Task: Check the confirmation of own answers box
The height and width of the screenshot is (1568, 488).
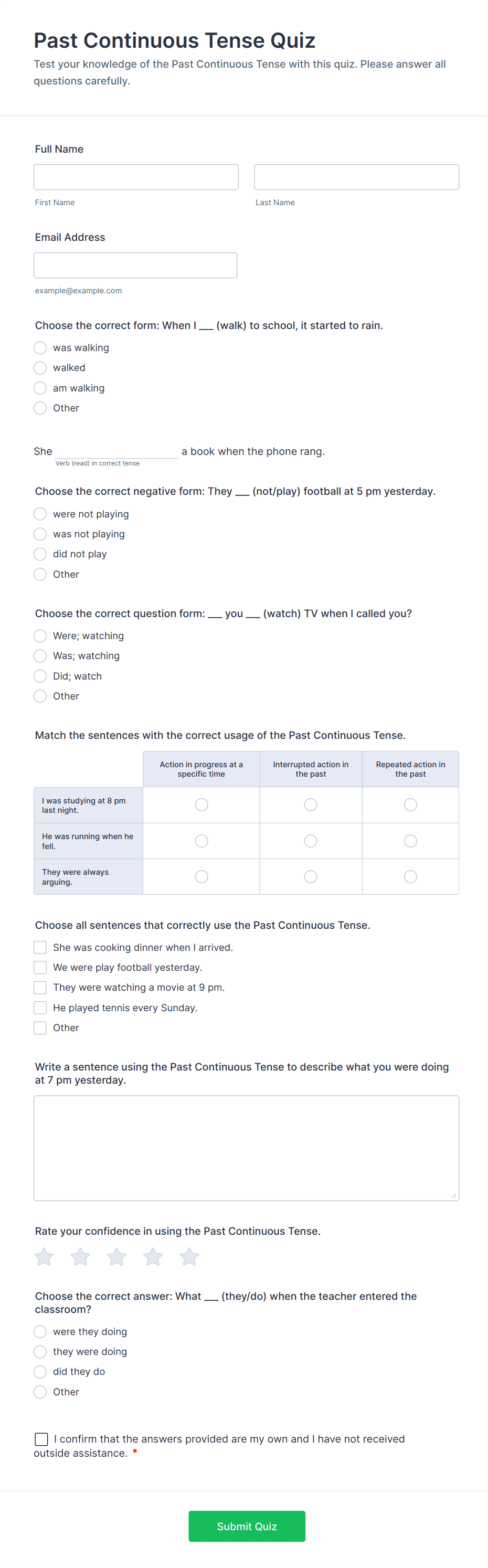Action: coord(41,1439)
